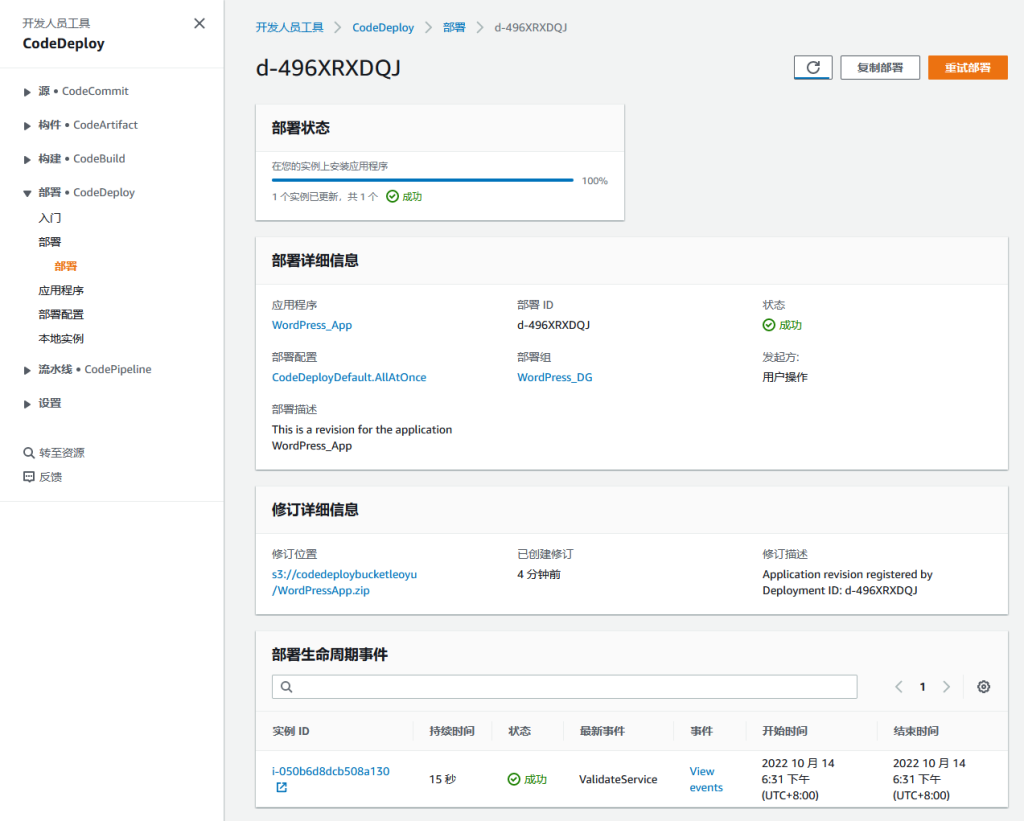Viewport: 1024px width, 821px height.
Task: Click the search magnifier icon for Go to resource
Action: point(29,453)
